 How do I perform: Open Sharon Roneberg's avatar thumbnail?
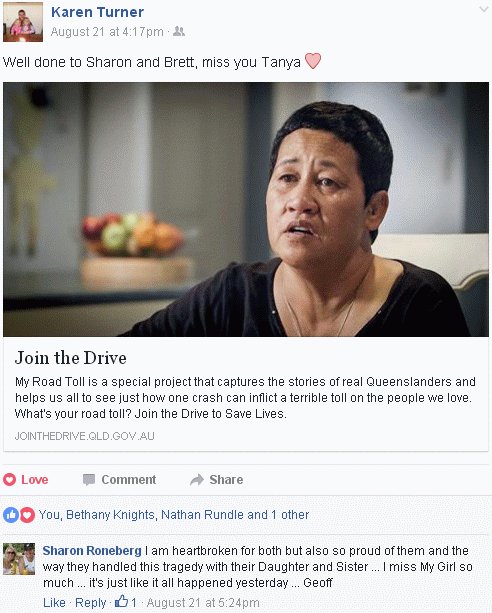[19, 559]
